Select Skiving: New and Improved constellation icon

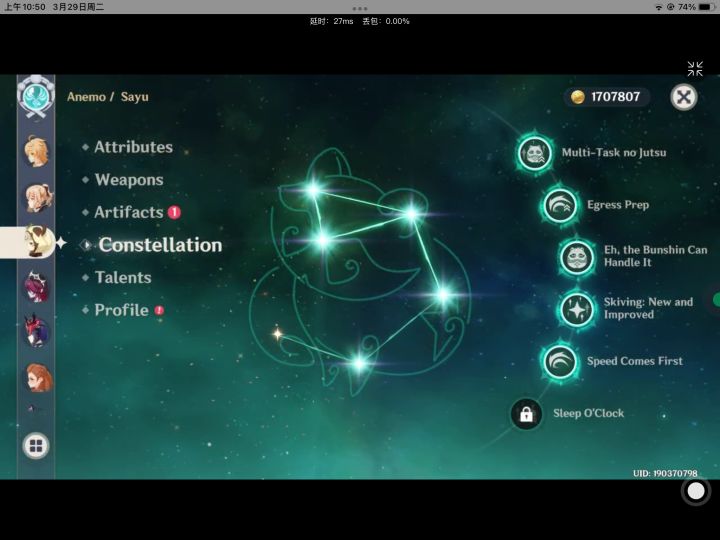click(577, 309)
